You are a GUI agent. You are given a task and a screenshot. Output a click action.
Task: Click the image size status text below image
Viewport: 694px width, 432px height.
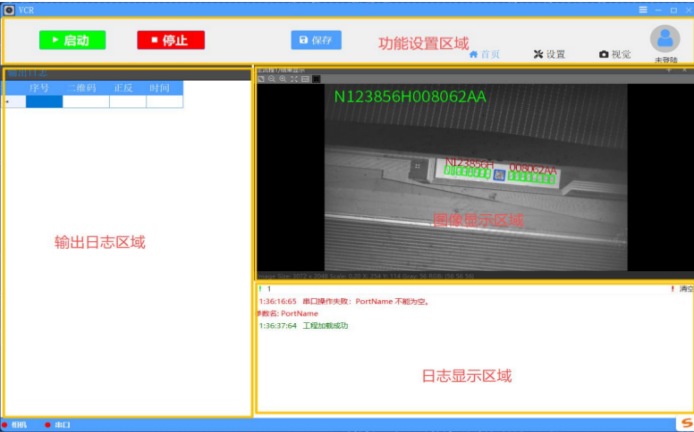366,276
